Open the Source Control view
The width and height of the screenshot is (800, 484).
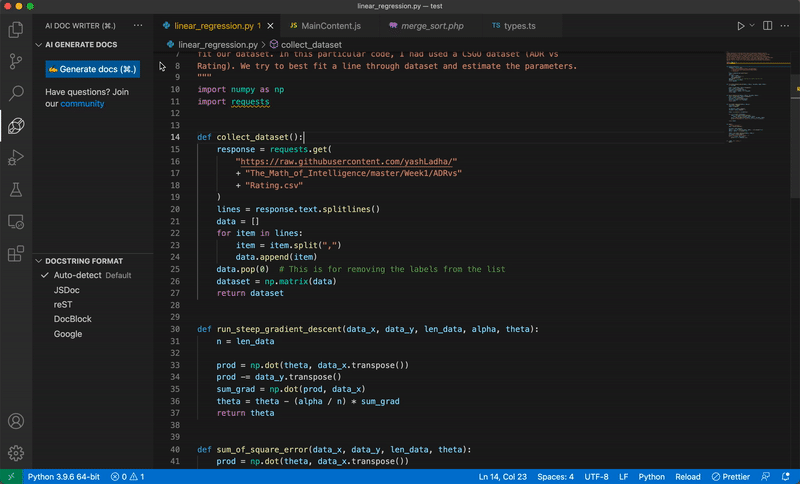point(16,62)
